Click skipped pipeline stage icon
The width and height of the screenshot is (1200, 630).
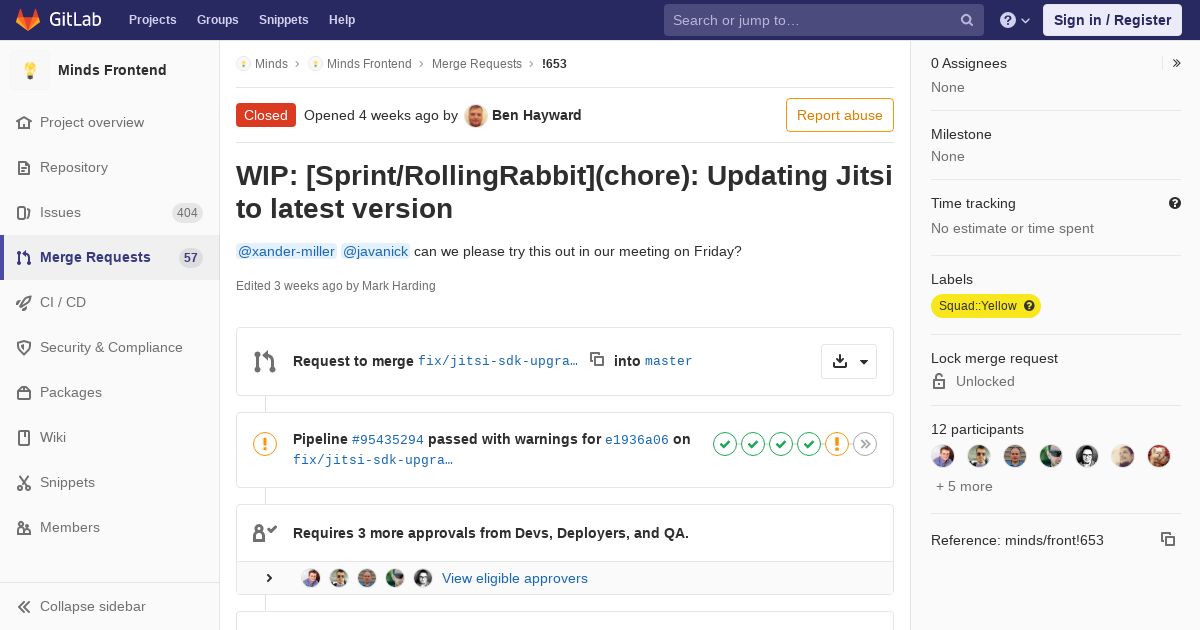coord(865,444)
